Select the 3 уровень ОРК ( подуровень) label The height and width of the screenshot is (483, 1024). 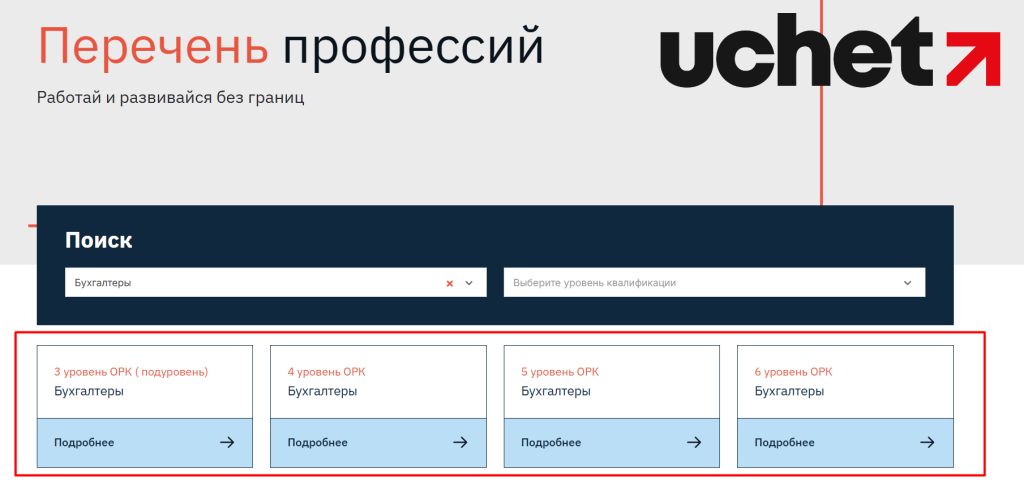tap(131, 372)
